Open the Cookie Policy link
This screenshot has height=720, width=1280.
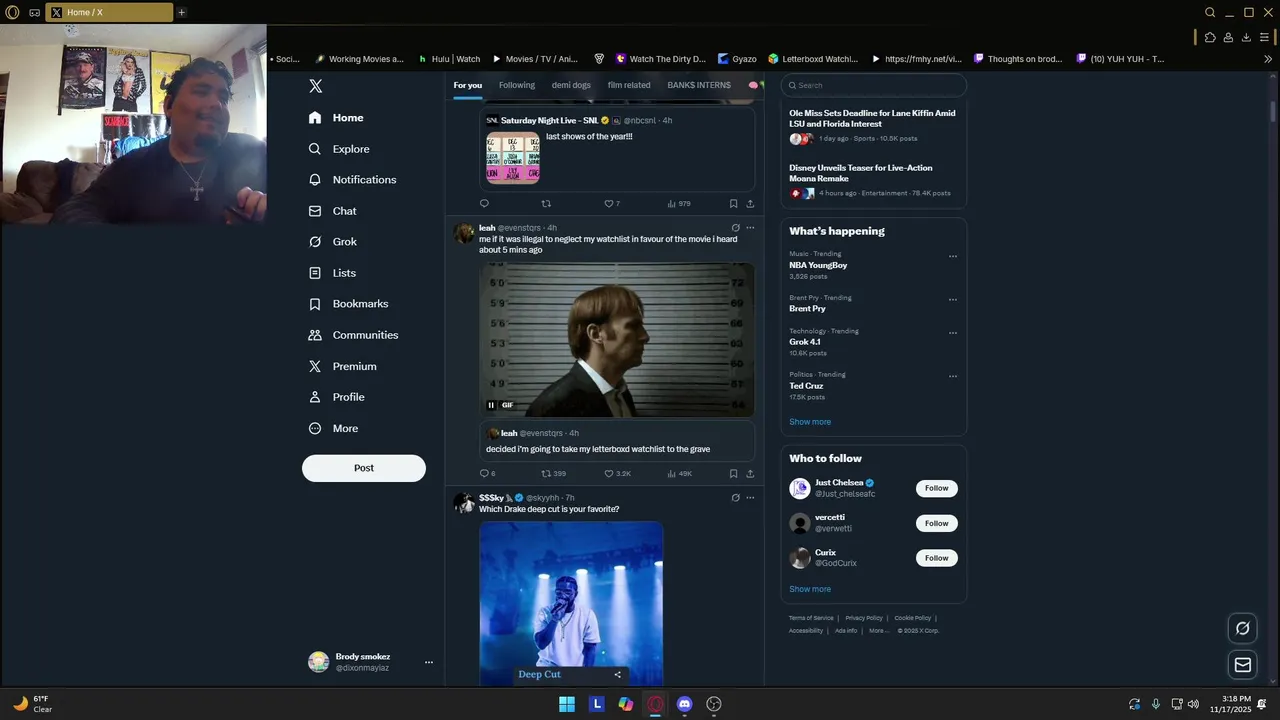pyautogui.click(x=912, y=618)
